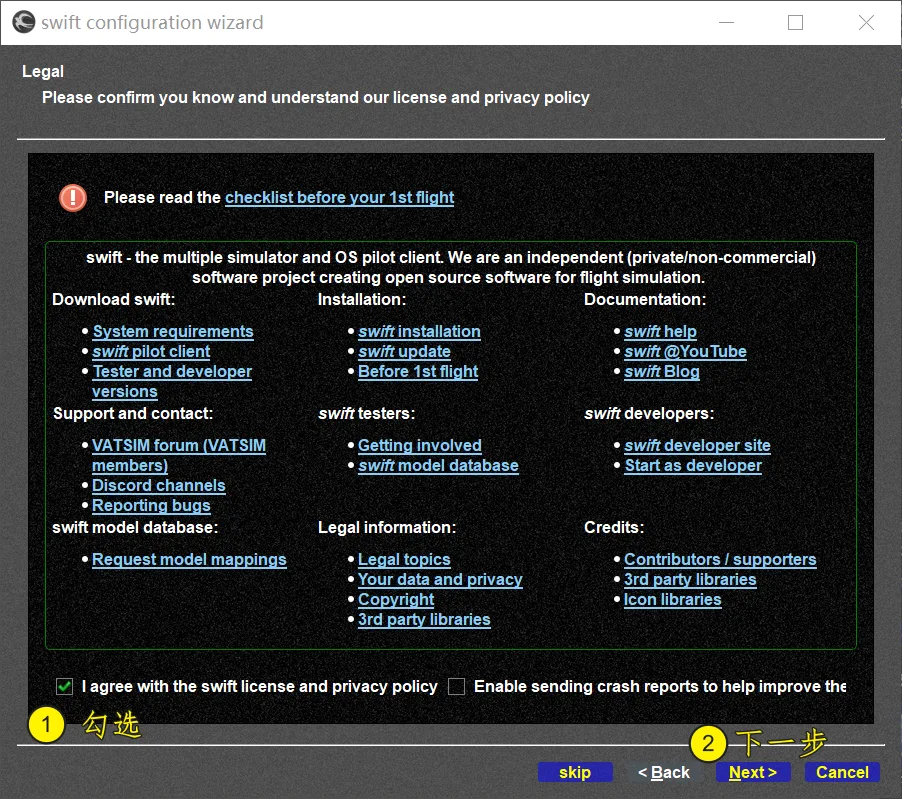Uncheck the swift license agreement checkbox
Viewport: 902px width, 799px height.
[x=64, y=686]
